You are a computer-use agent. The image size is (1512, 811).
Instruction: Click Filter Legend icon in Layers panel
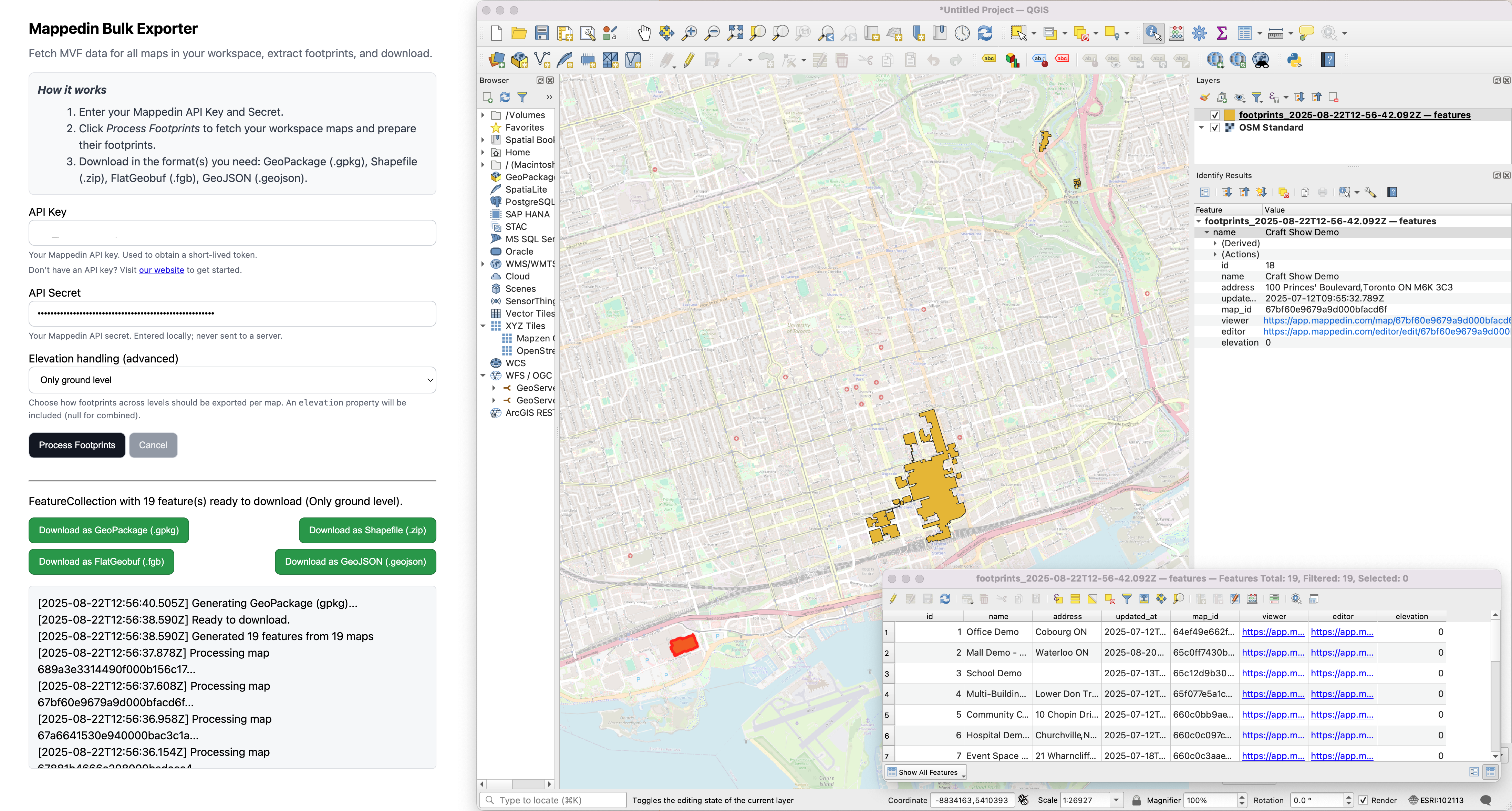pos(1256,97)
